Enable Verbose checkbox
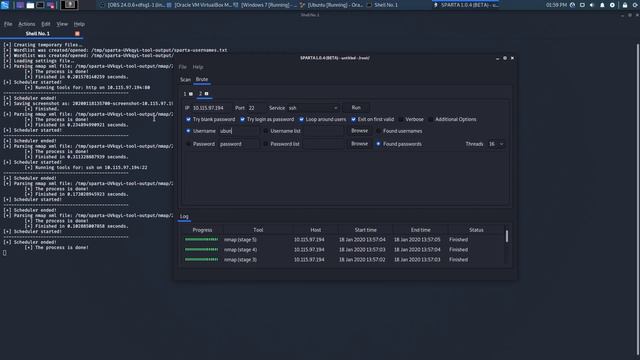Screen dimensions: 640x360 coord(401,120)
